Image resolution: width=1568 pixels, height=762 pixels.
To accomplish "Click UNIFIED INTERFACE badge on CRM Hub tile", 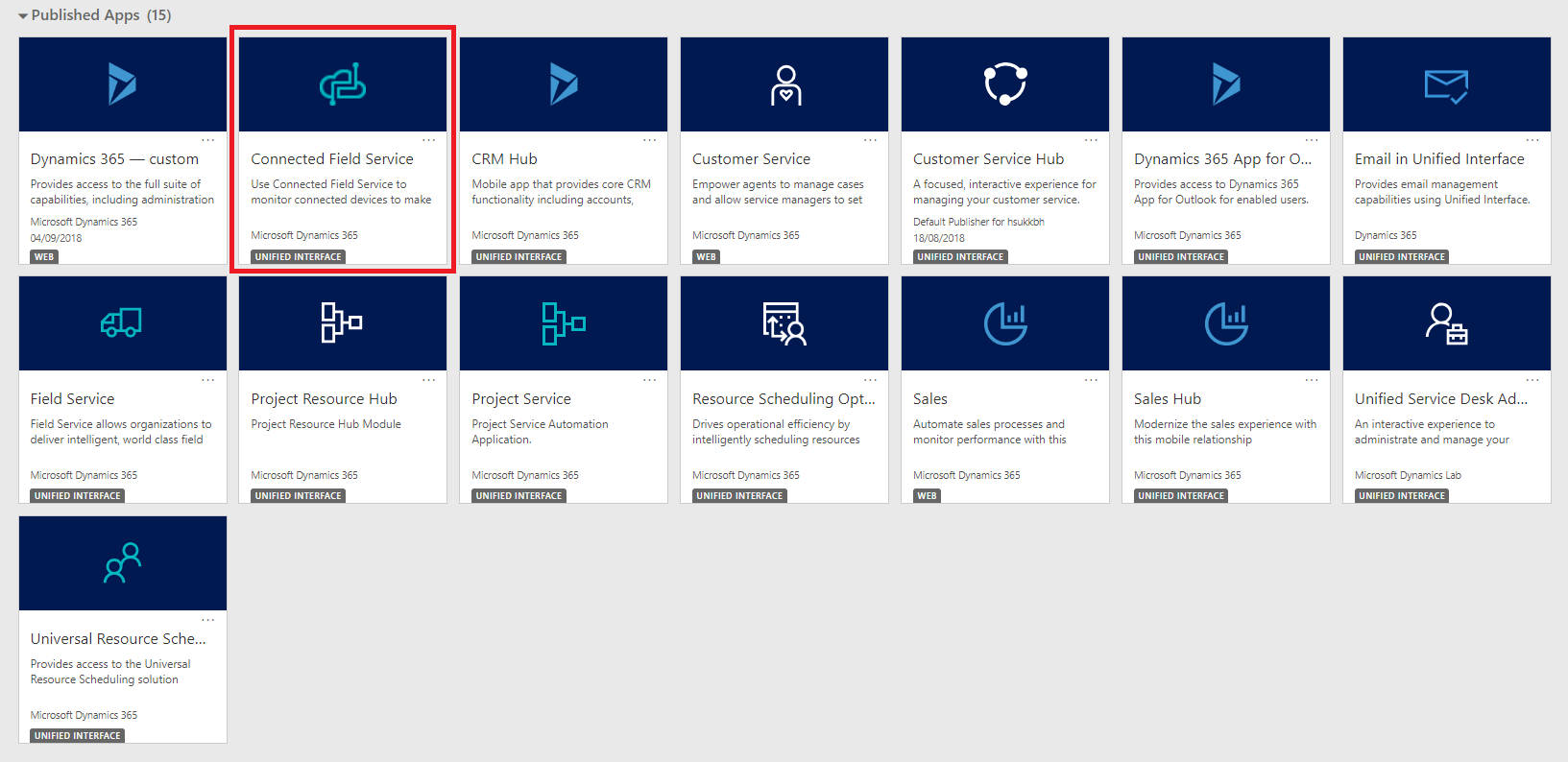I will tap(519, 257).
